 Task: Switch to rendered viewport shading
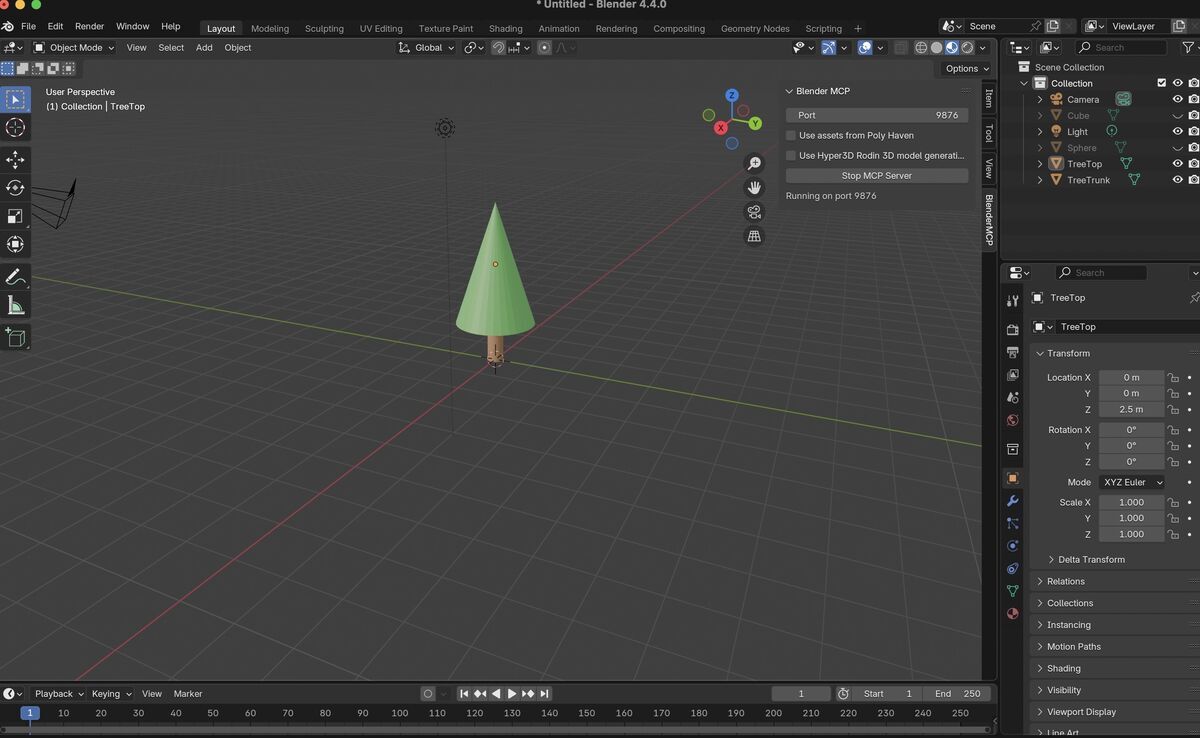(x=967, y=47)
